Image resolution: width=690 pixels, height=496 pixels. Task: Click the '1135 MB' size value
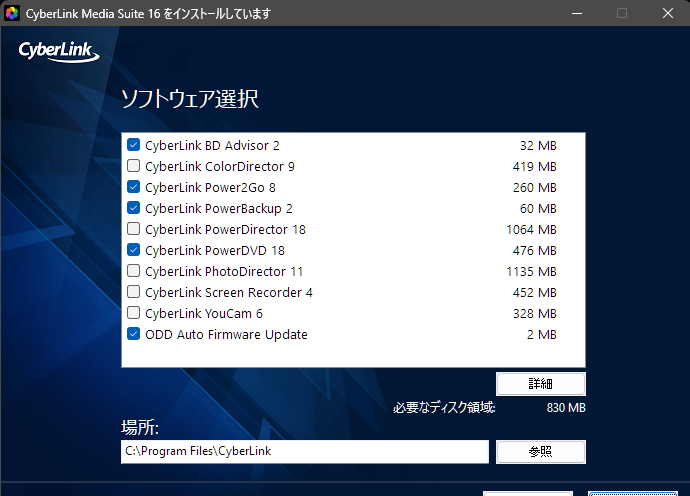pos(531,272)
